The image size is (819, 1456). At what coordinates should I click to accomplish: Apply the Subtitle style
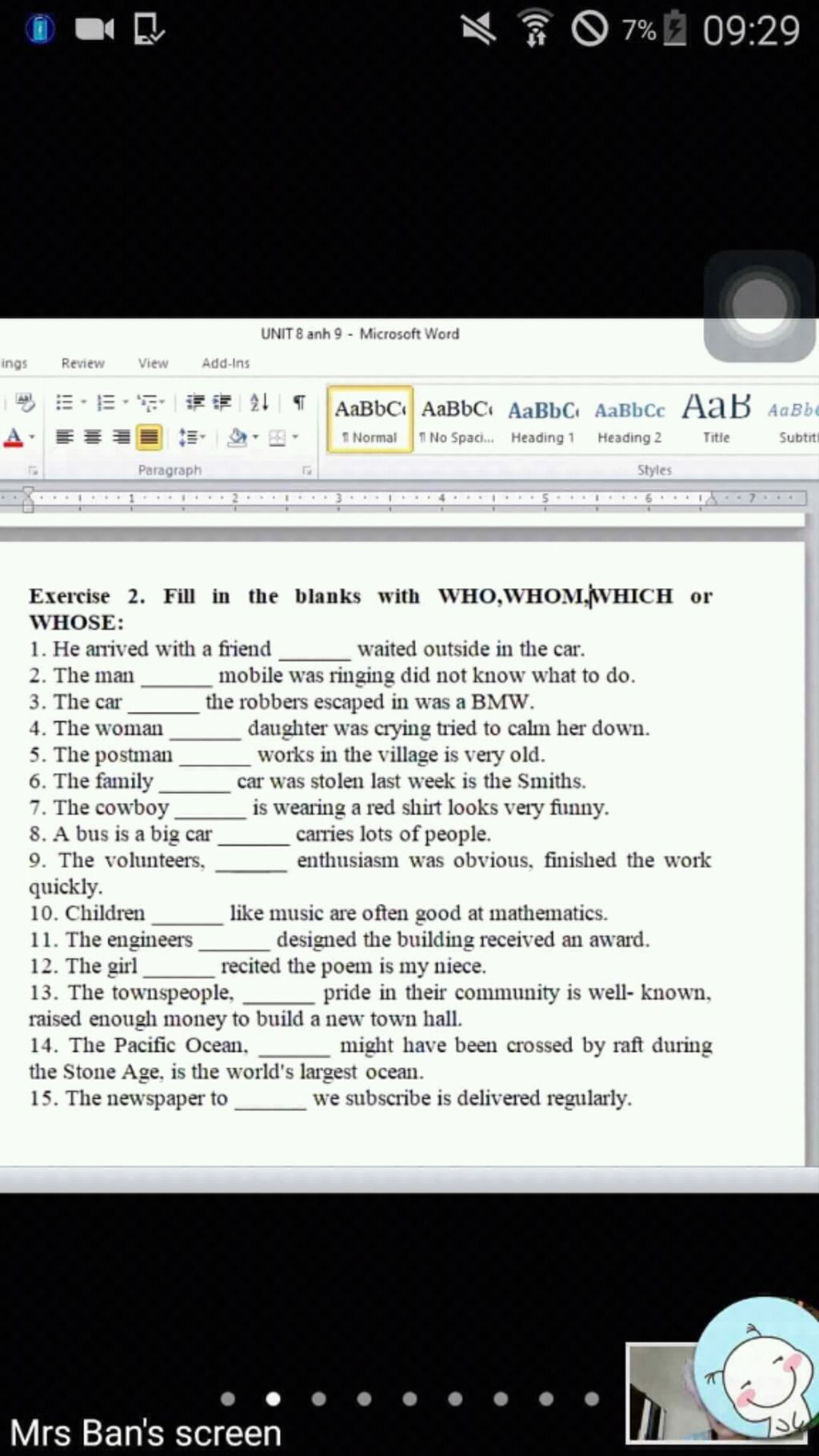pos(792,419)
